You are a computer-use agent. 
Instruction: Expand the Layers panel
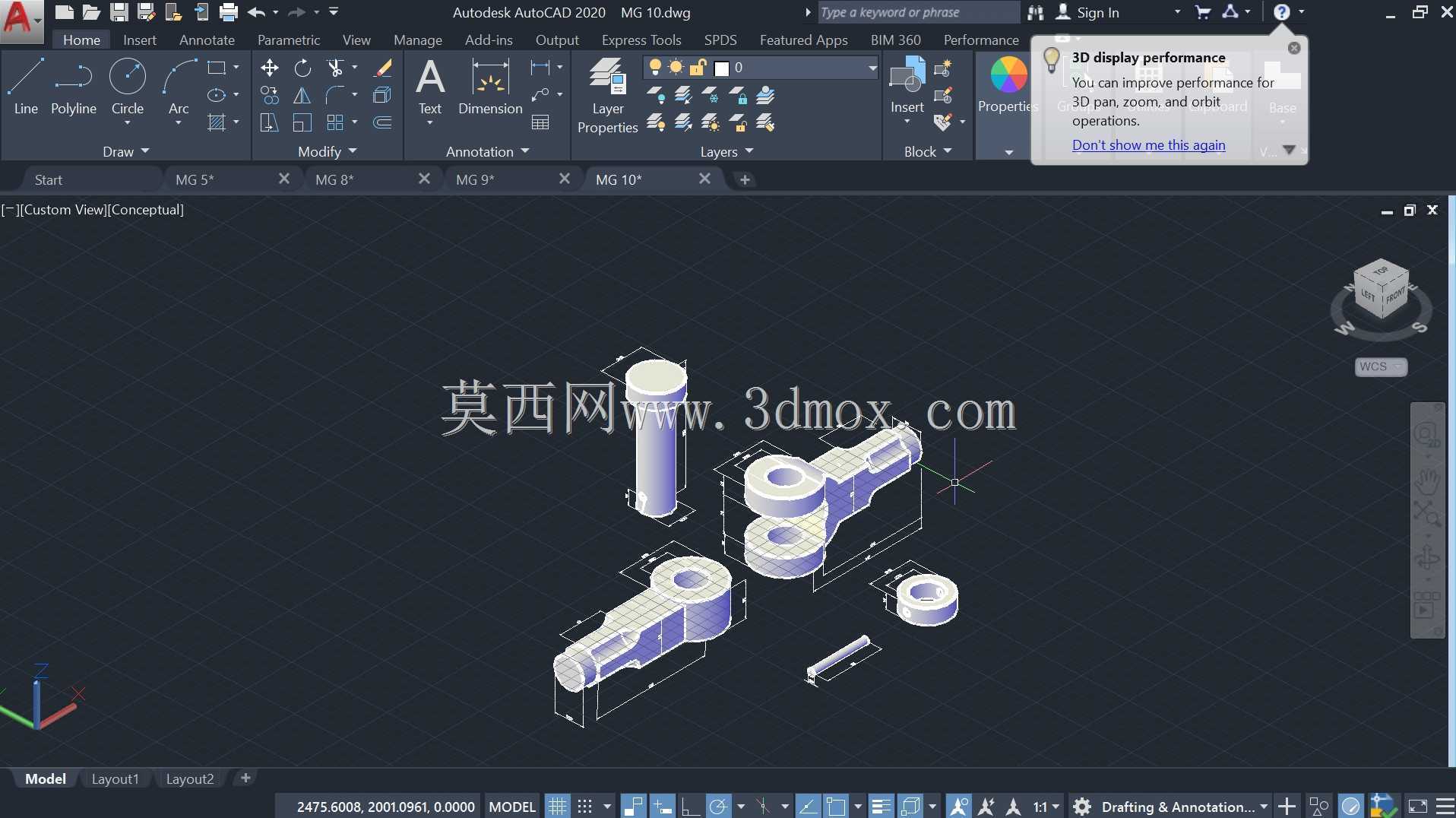pos(727,151)
